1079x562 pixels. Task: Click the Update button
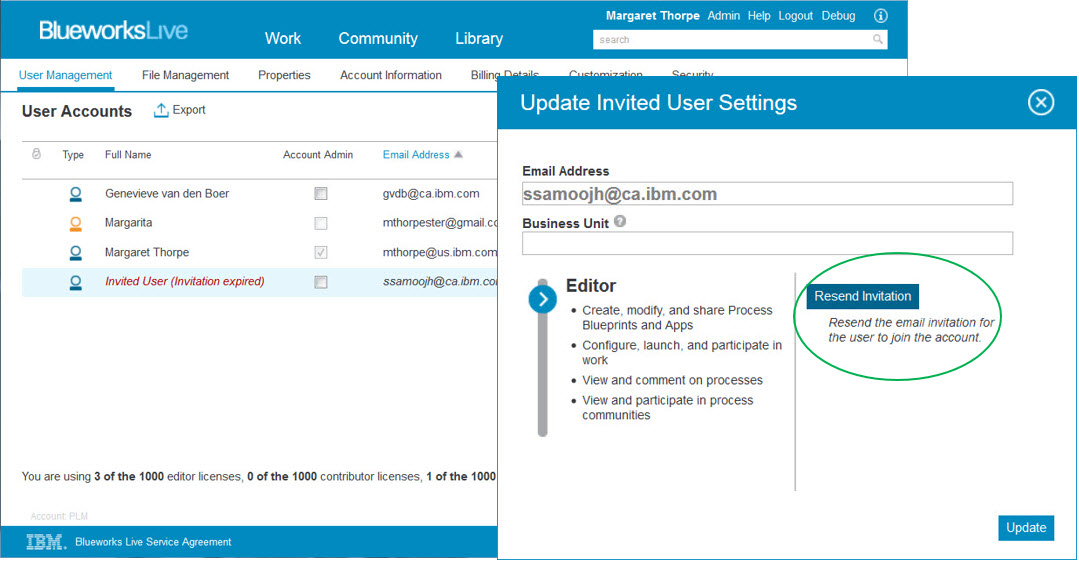coord(1026,528)
